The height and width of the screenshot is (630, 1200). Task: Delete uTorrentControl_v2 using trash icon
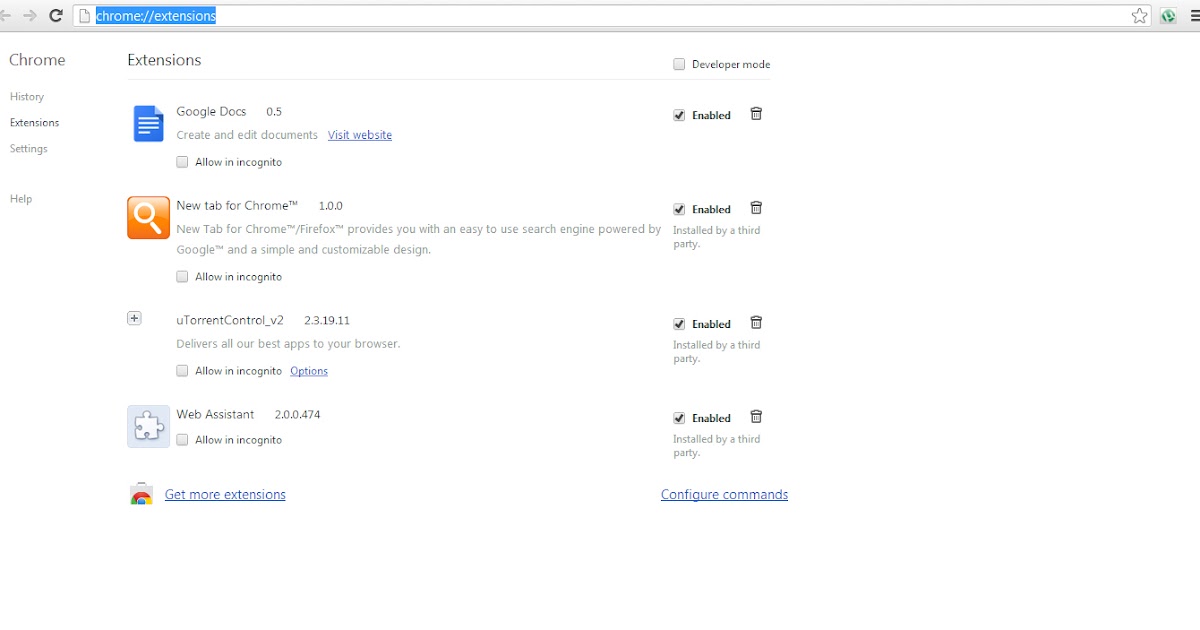point(756,322)
